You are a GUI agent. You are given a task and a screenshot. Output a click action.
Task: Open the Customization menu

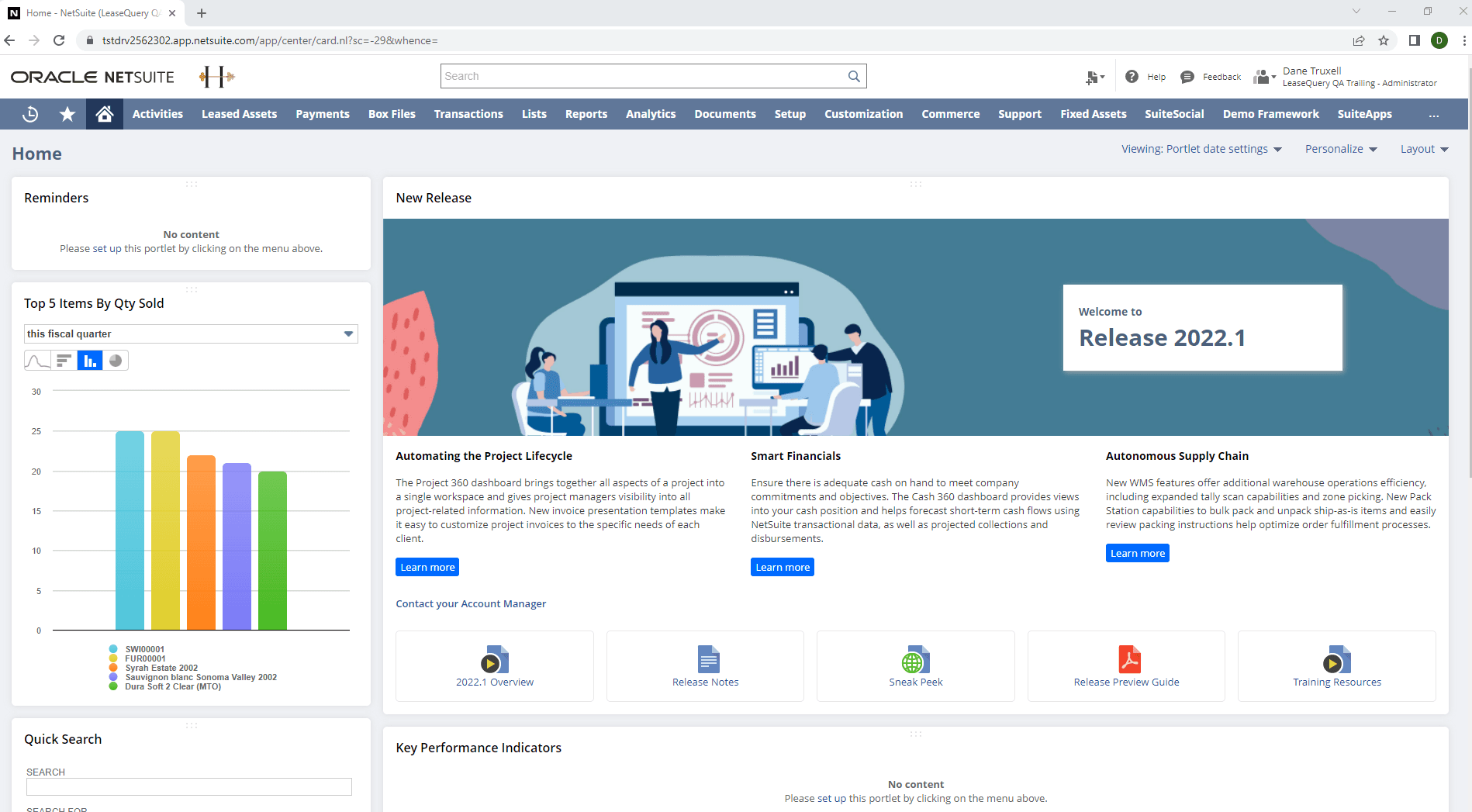pyautogui.click(x=863, y=114)
